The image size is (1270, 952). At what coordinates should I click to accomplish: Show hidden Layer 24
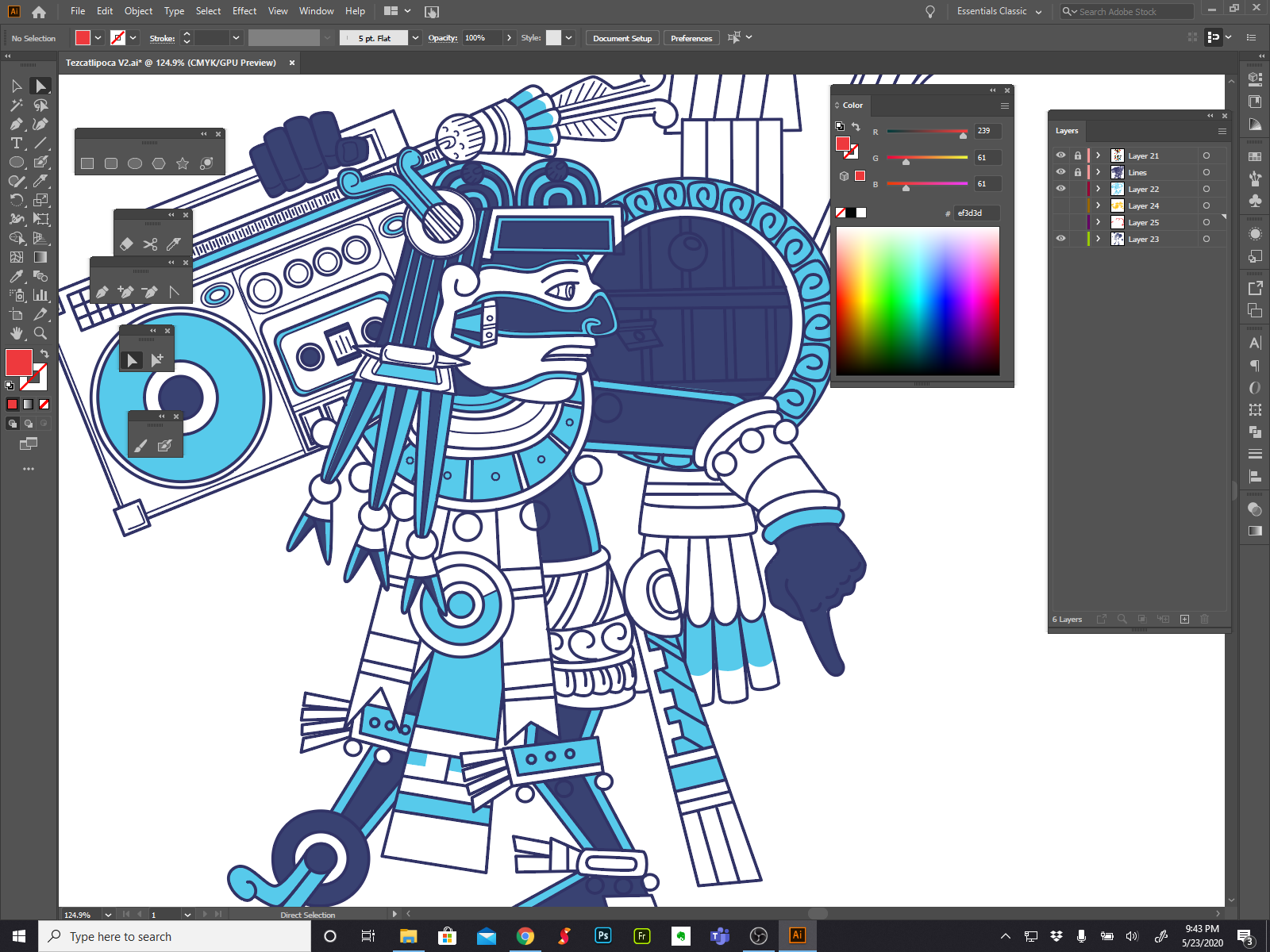(x=1060, y=205)
